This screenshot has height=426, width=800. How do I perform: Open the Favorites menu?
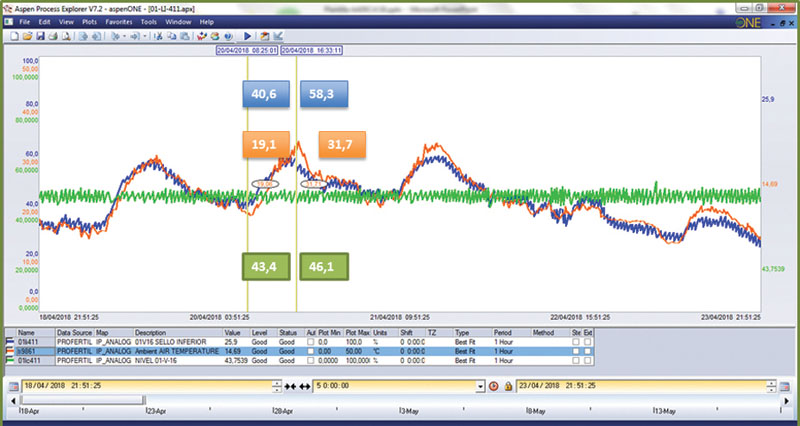click(x=119, y=22)
